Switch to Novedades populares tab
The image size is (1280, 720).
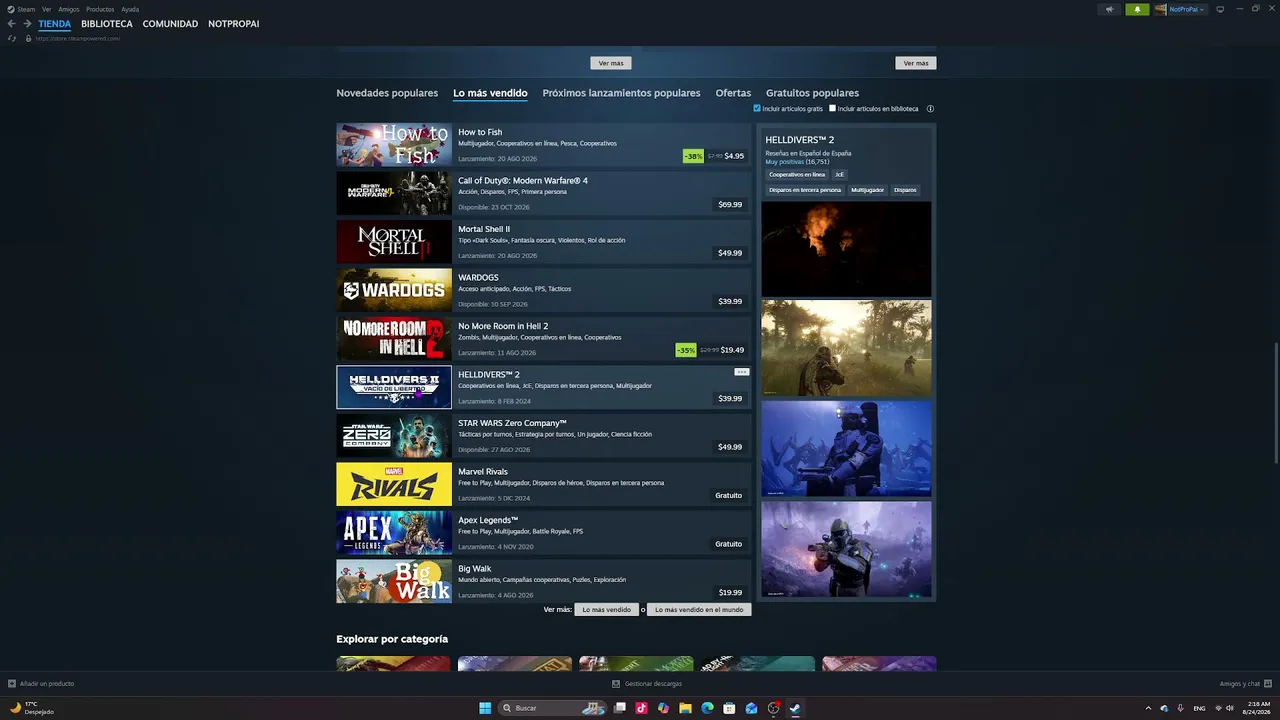[x=387, y=93]
